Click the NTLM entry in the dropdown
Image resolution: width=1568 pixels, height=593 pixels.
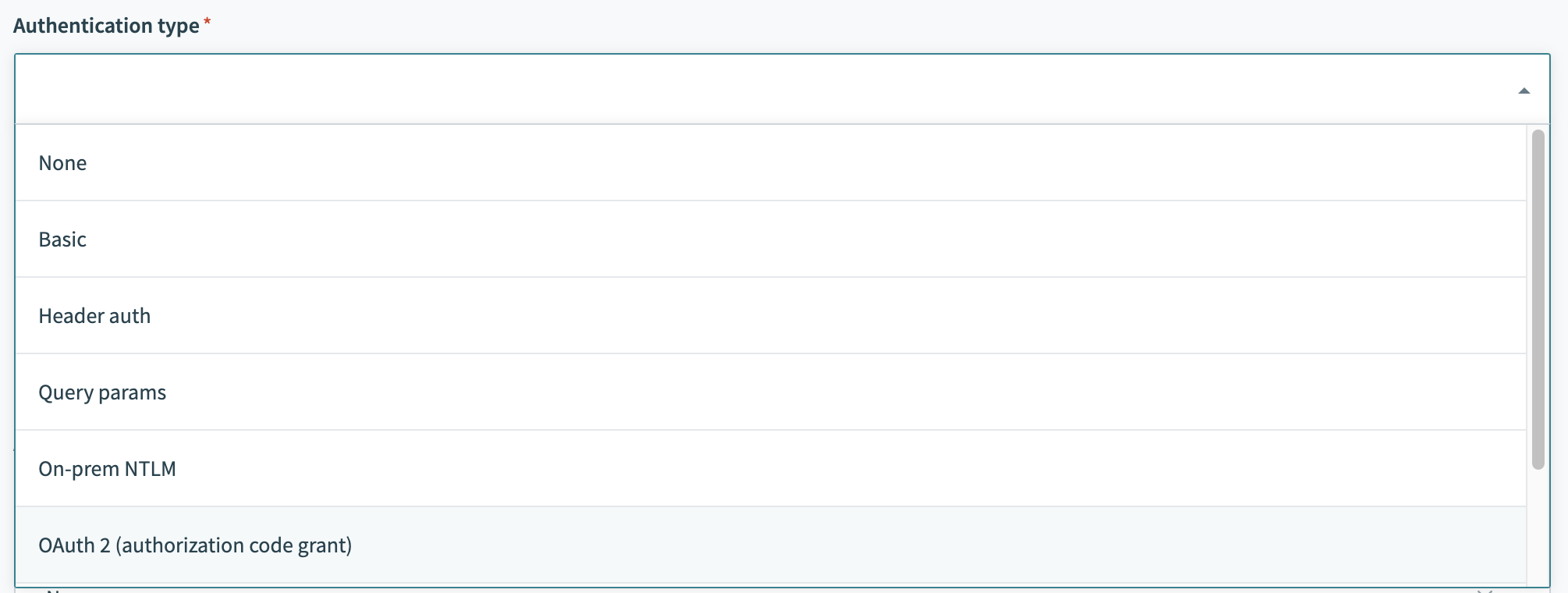pos(107,469)
